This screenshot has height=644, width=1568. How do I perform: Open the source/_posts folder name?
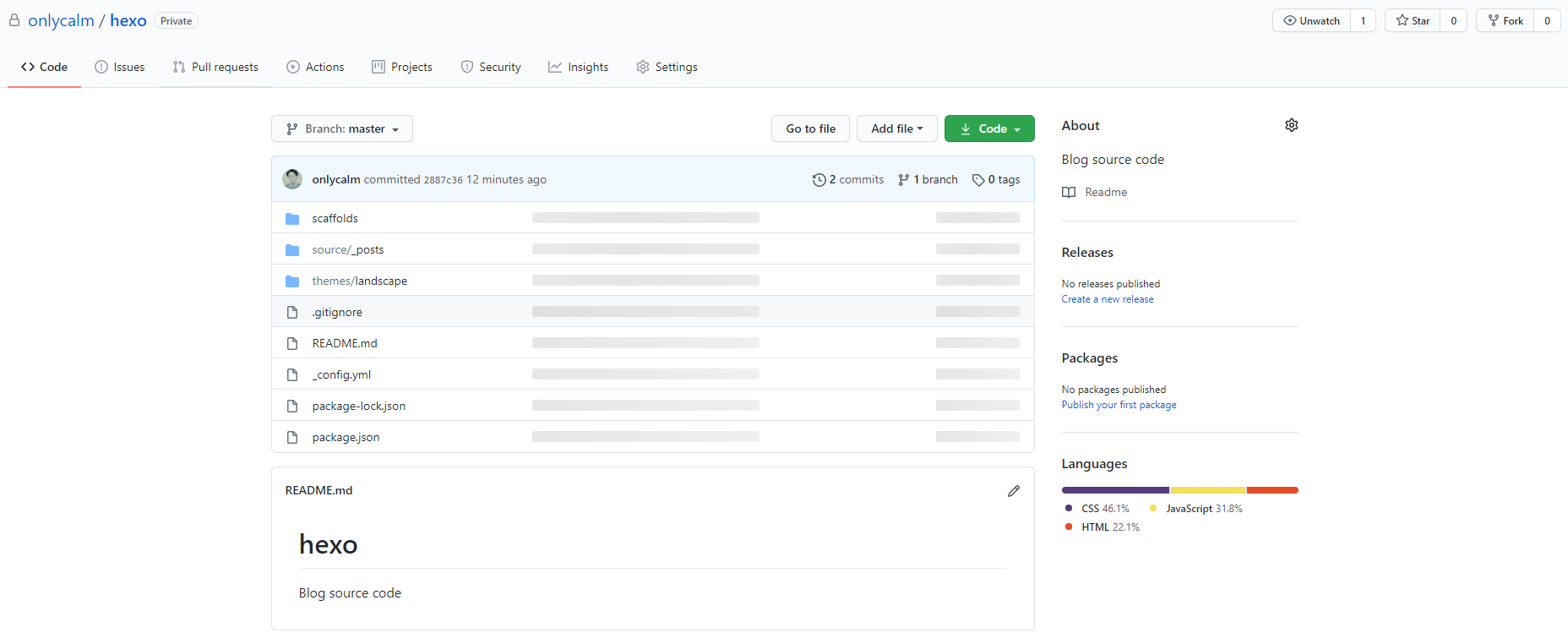click(x=348, y=249)
